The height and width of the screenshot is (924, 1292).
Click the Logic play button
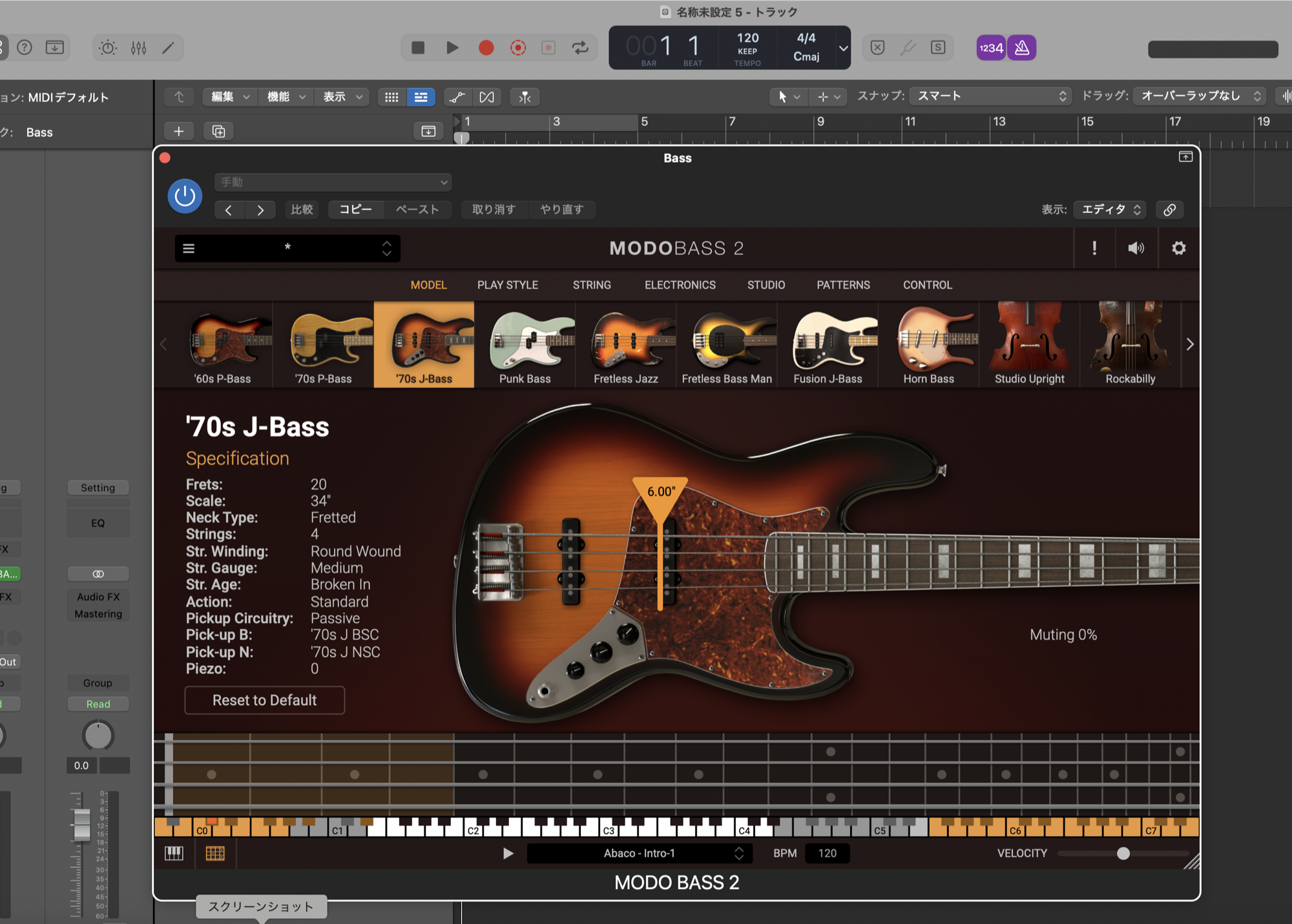452,48
